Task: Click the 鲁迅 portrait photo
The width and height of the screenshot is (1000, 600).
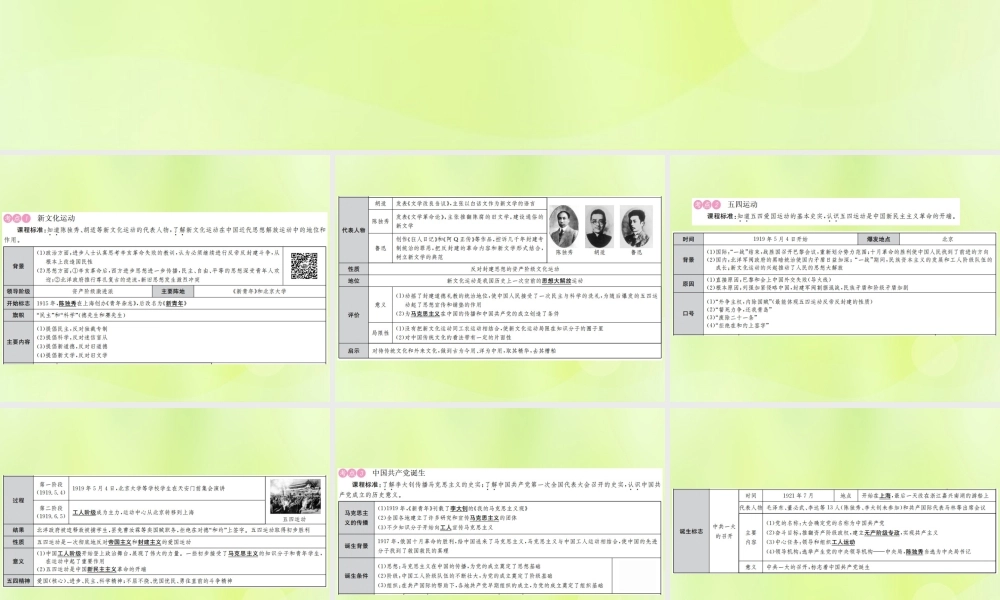Action: [x=636, y=226]
